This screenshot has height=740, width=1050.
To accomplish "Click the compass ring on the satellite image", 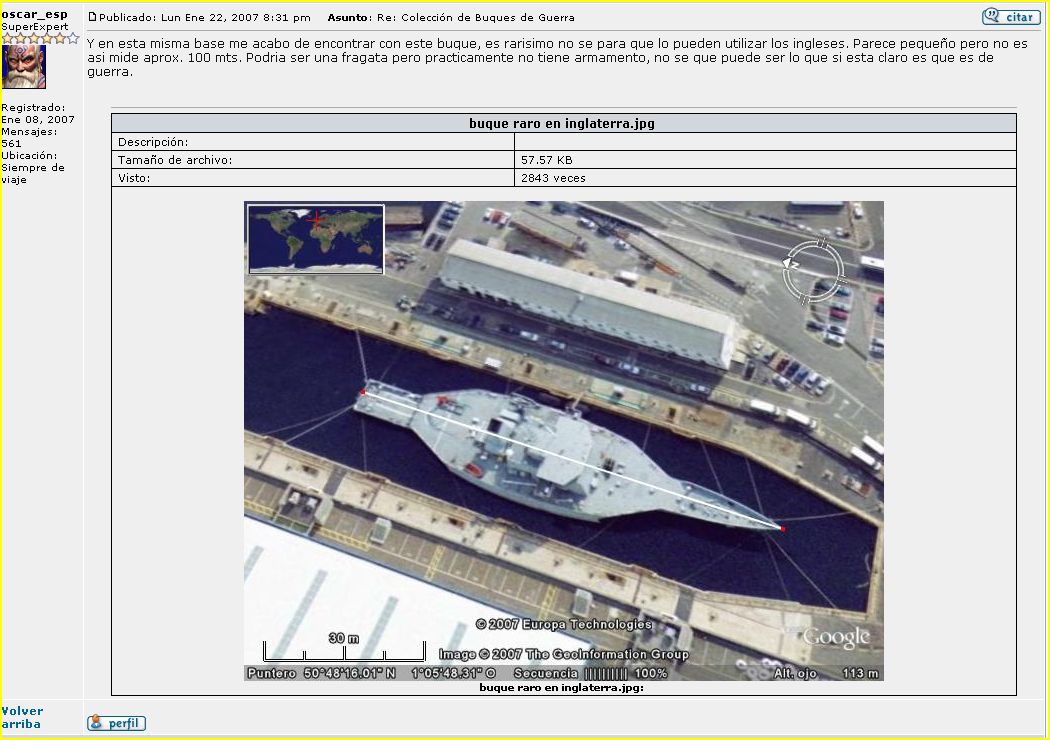I will (814, 270).
